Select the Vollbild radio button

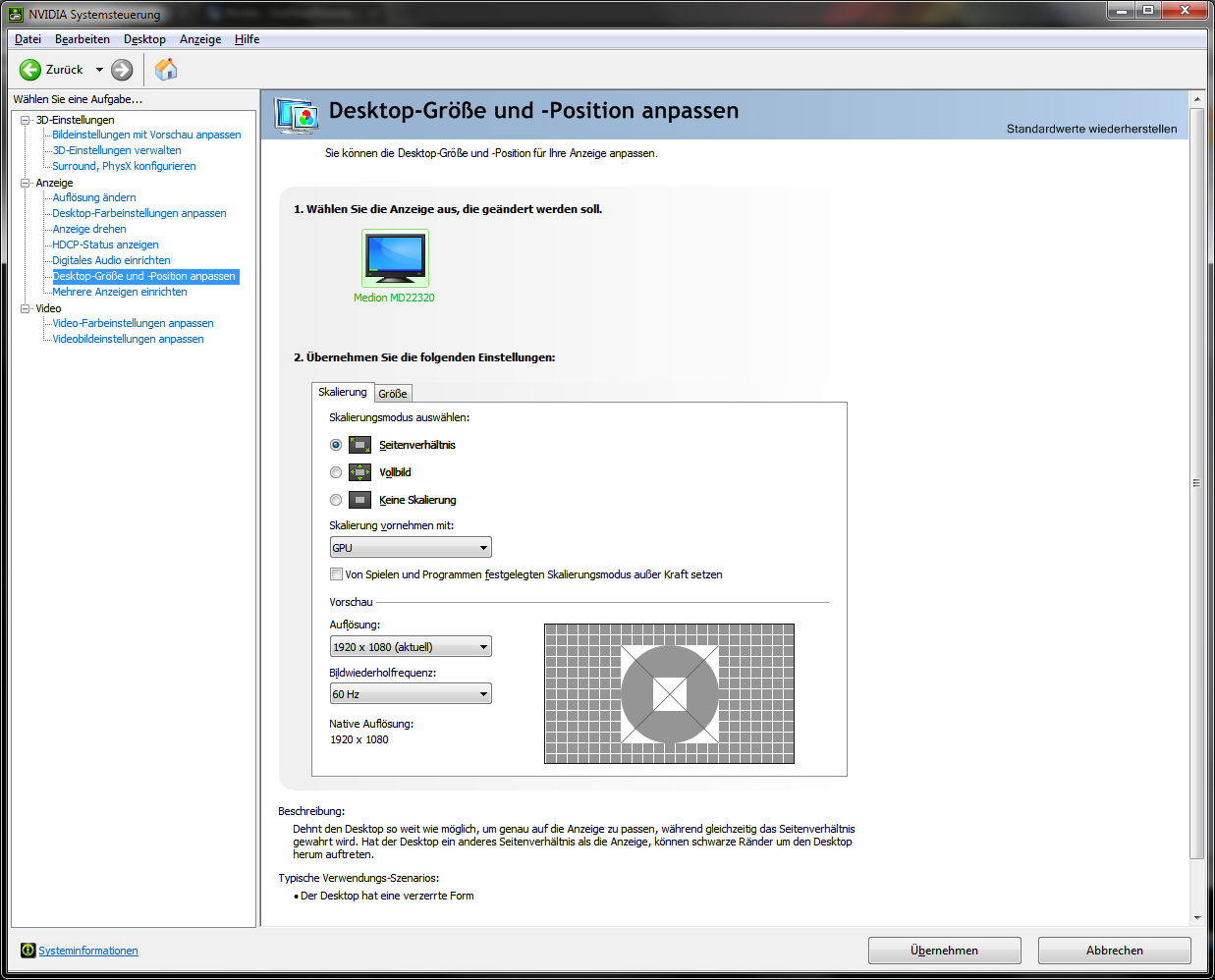coord(336,472)
